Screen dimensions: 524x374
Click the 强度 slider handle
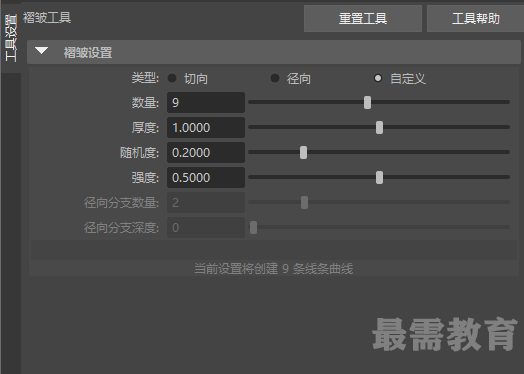click(x=379, y=177)
